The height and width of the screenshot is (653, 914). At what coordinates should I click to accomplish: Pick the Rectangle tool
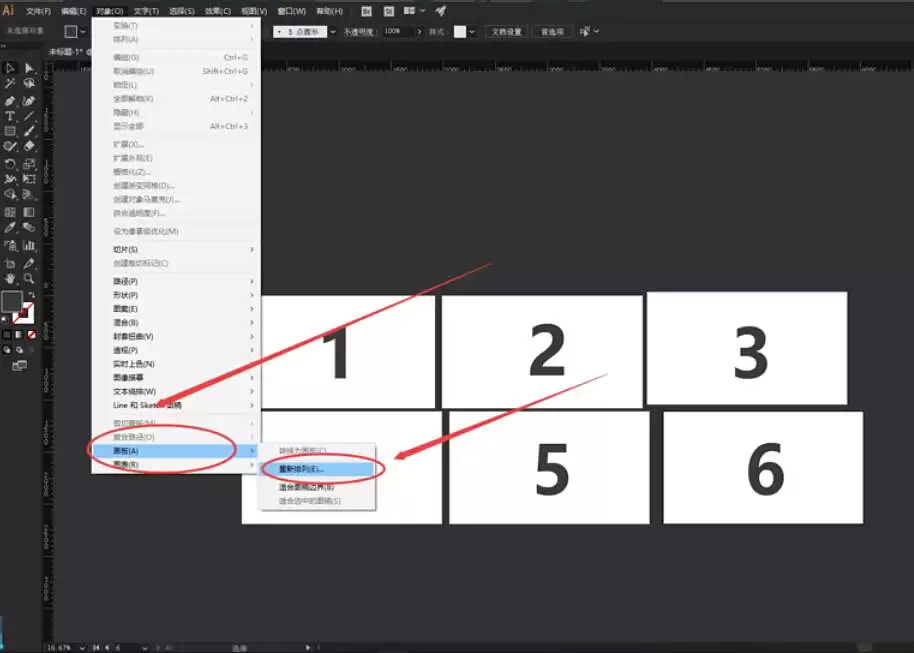click(10, 131)
